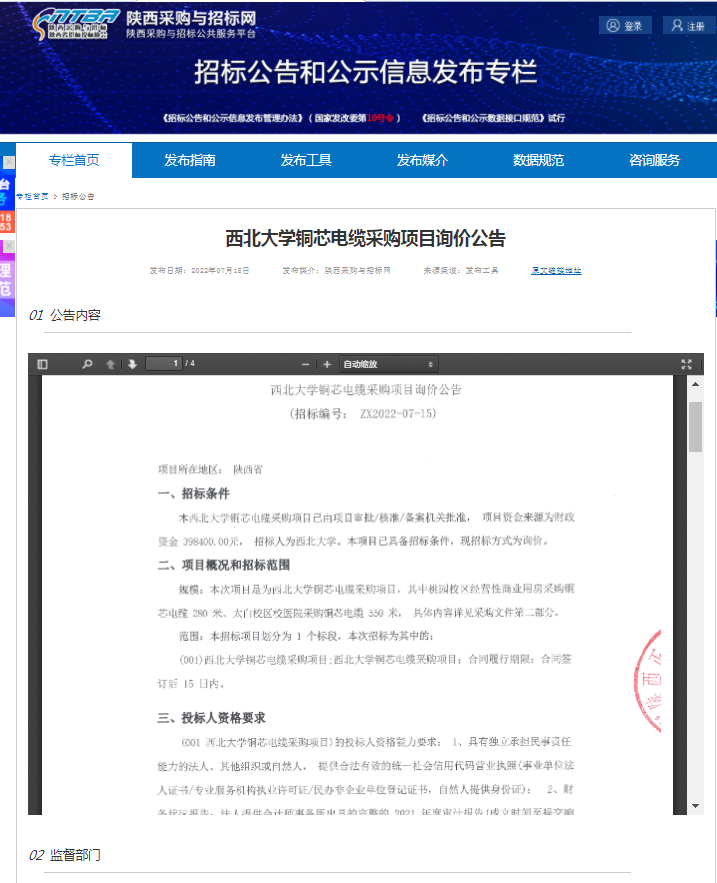717x883 pixels.
Task: Open the 原文链接地址 link
Action: [x=556, y=270]
